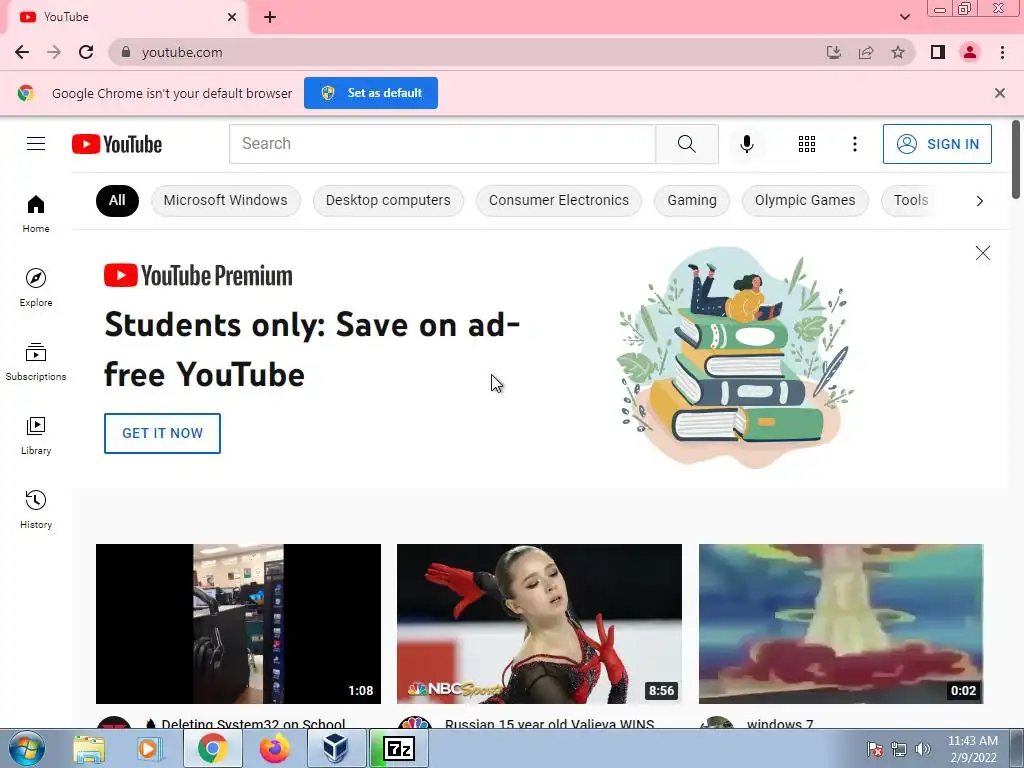Click the magnifying glass search button
The height and width of the screenshot is (768, 1024).
(x=686, y=144)
